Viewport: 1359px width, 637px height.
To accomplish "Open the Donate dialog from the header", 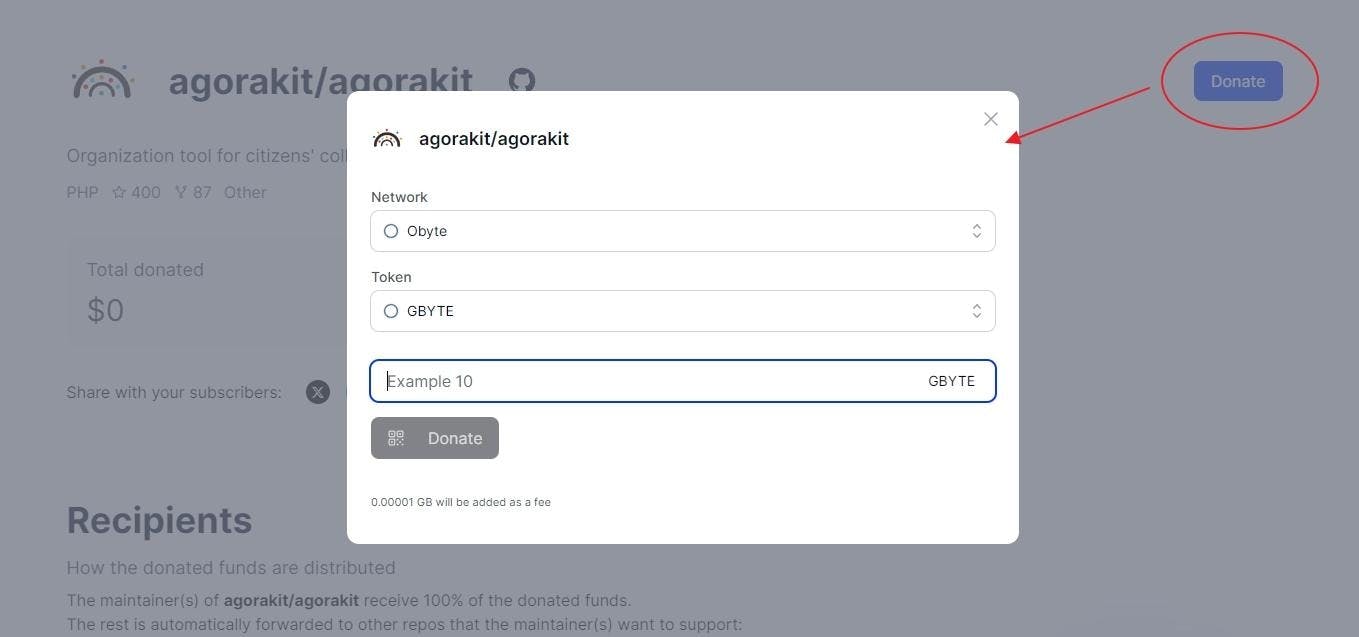I will (x=1238, y=81).
